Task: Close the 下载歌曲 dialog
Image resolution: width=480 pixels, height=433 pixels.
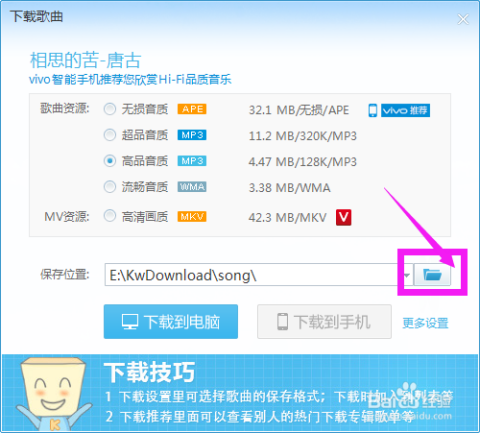Action: pos(463,19)
